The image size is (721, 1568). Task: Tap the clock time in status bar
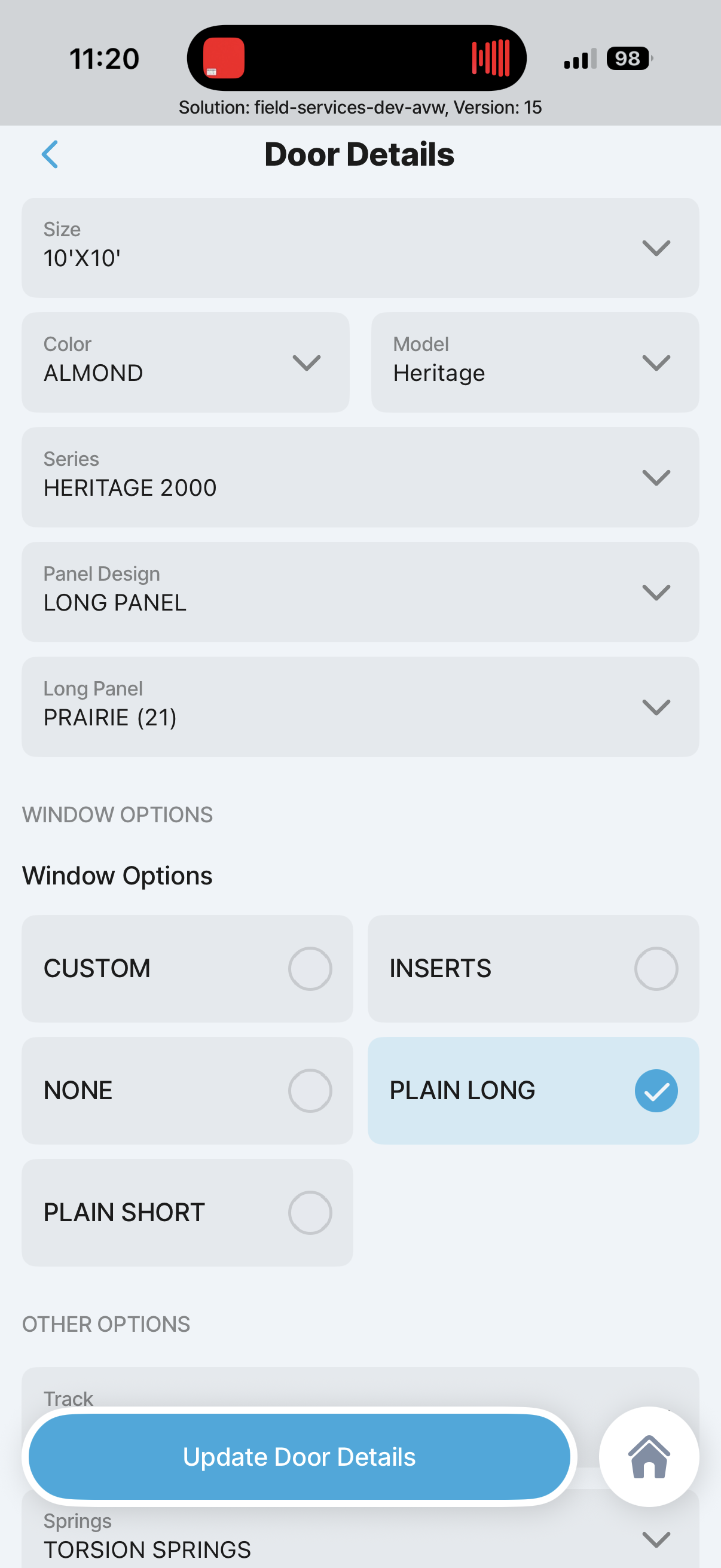click(104, 59)
